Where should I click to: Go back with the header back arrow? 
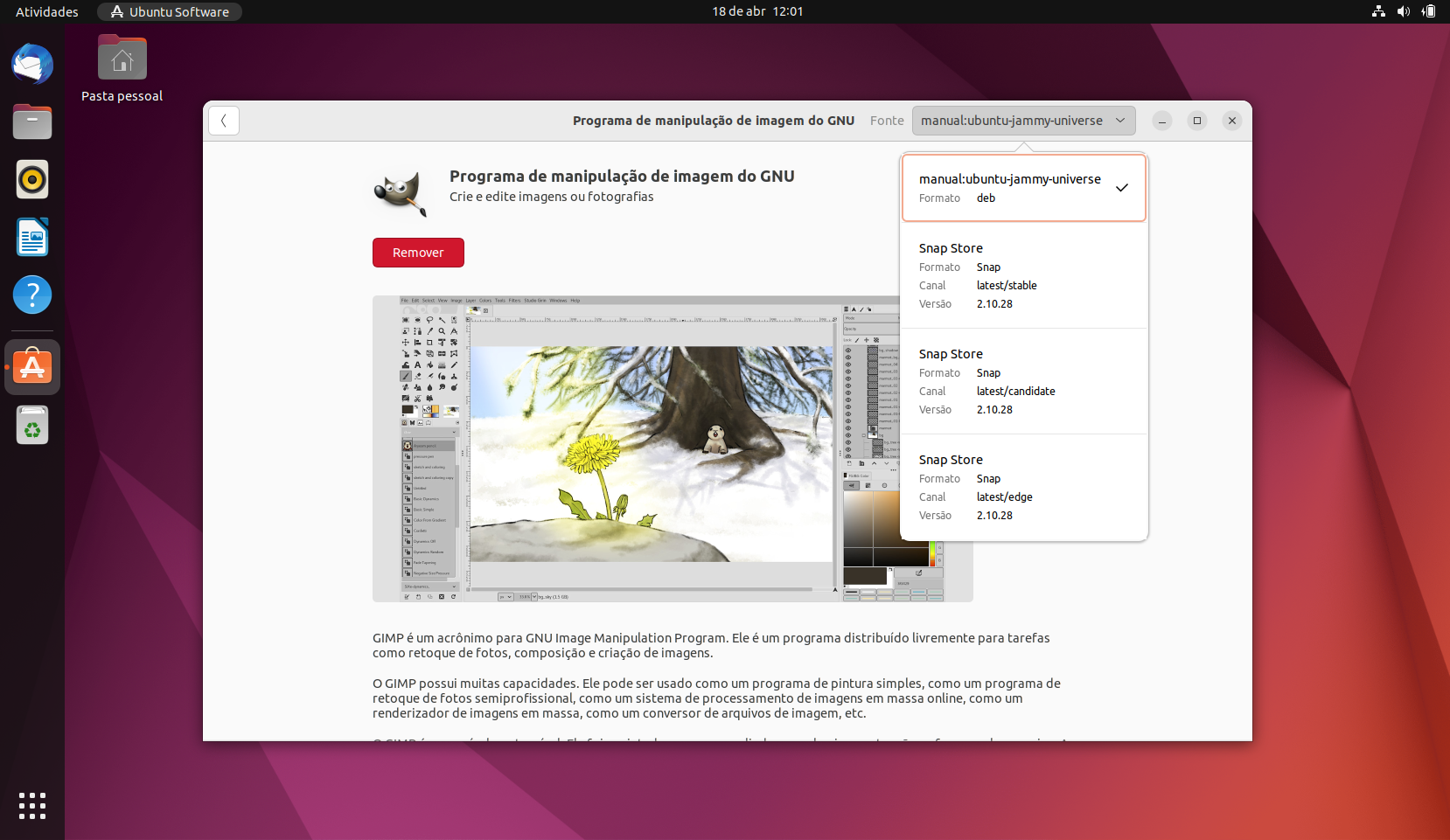click(x=224, y=121)
